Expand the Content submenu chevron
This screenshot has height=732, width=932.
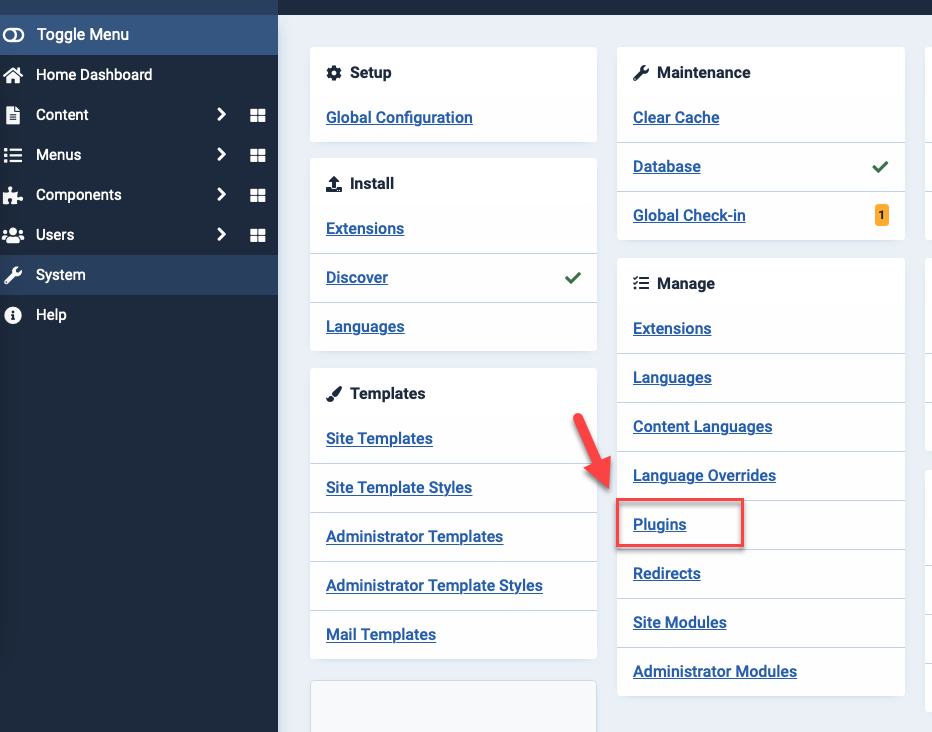(x=221, y=115)
